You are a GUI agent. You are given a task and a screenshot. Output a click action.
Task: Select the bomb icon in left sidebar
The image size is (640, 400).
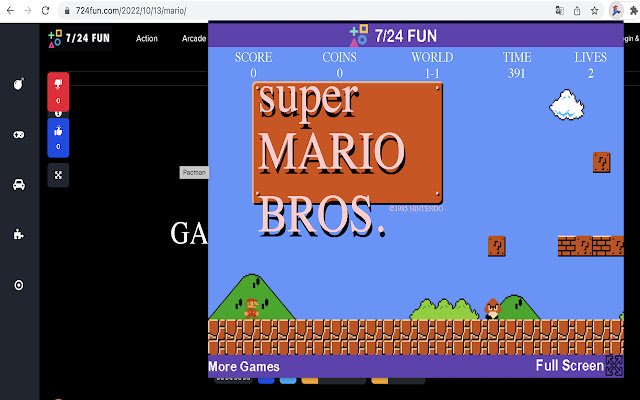coord(19,84)
